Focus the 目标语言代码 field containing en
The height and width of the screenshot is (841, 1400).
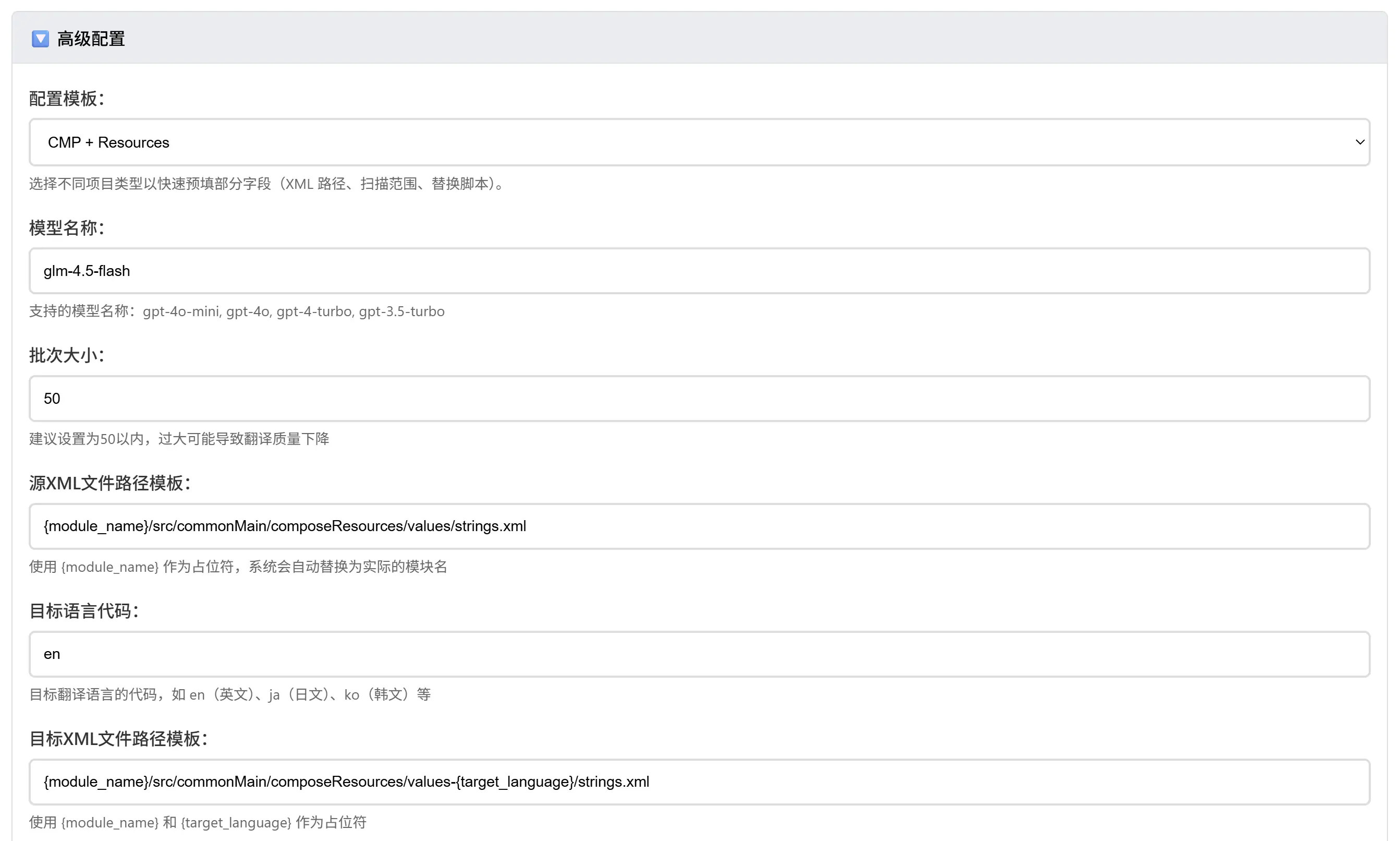699,654
